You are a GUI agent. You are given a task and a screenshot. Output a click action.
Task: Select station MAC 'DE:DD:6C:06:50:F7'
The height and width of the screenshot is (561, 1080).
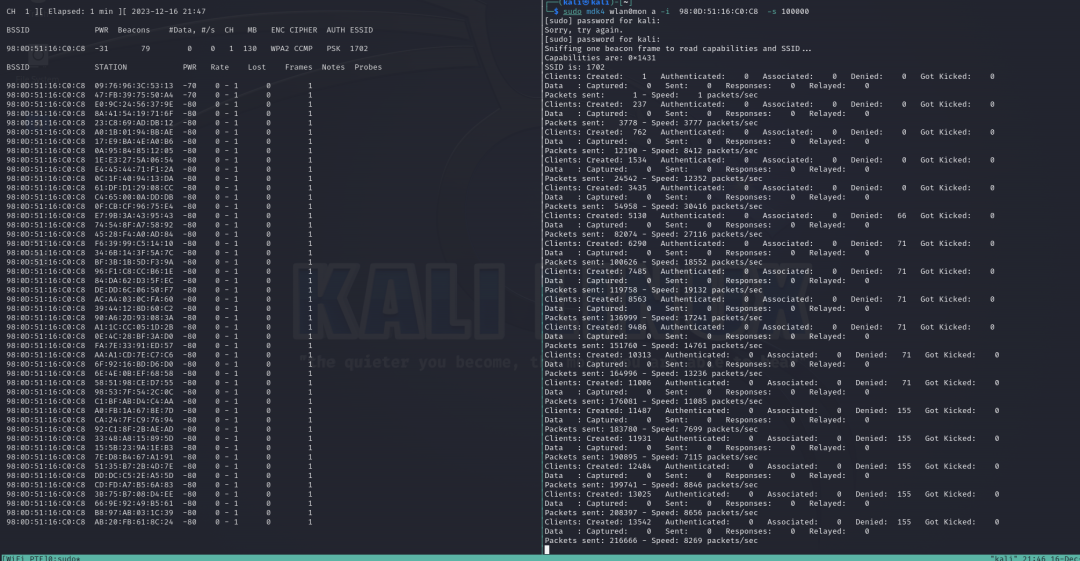coord(134,290)
